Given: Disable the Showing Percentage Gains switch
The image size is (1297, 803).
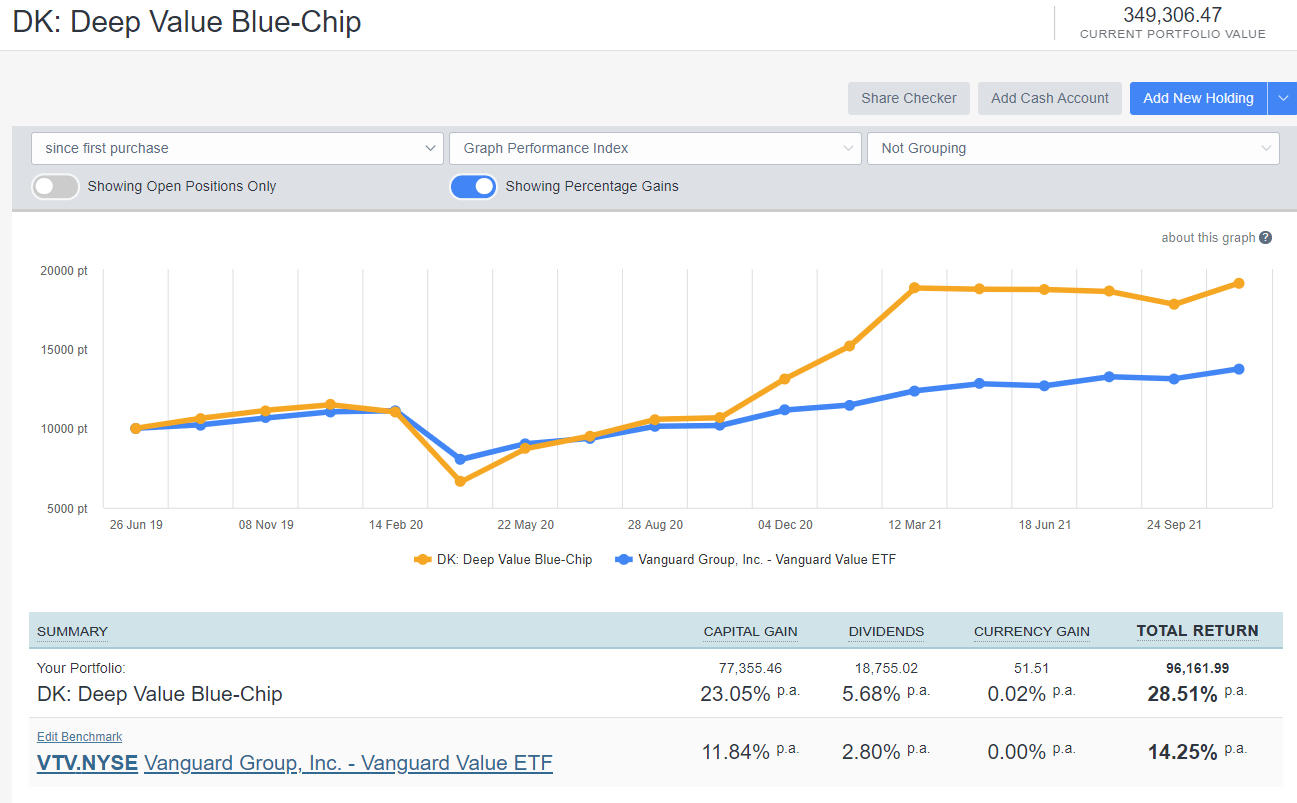Looking at the screenshot, I should pyautogui.click(x=473, y=186).
